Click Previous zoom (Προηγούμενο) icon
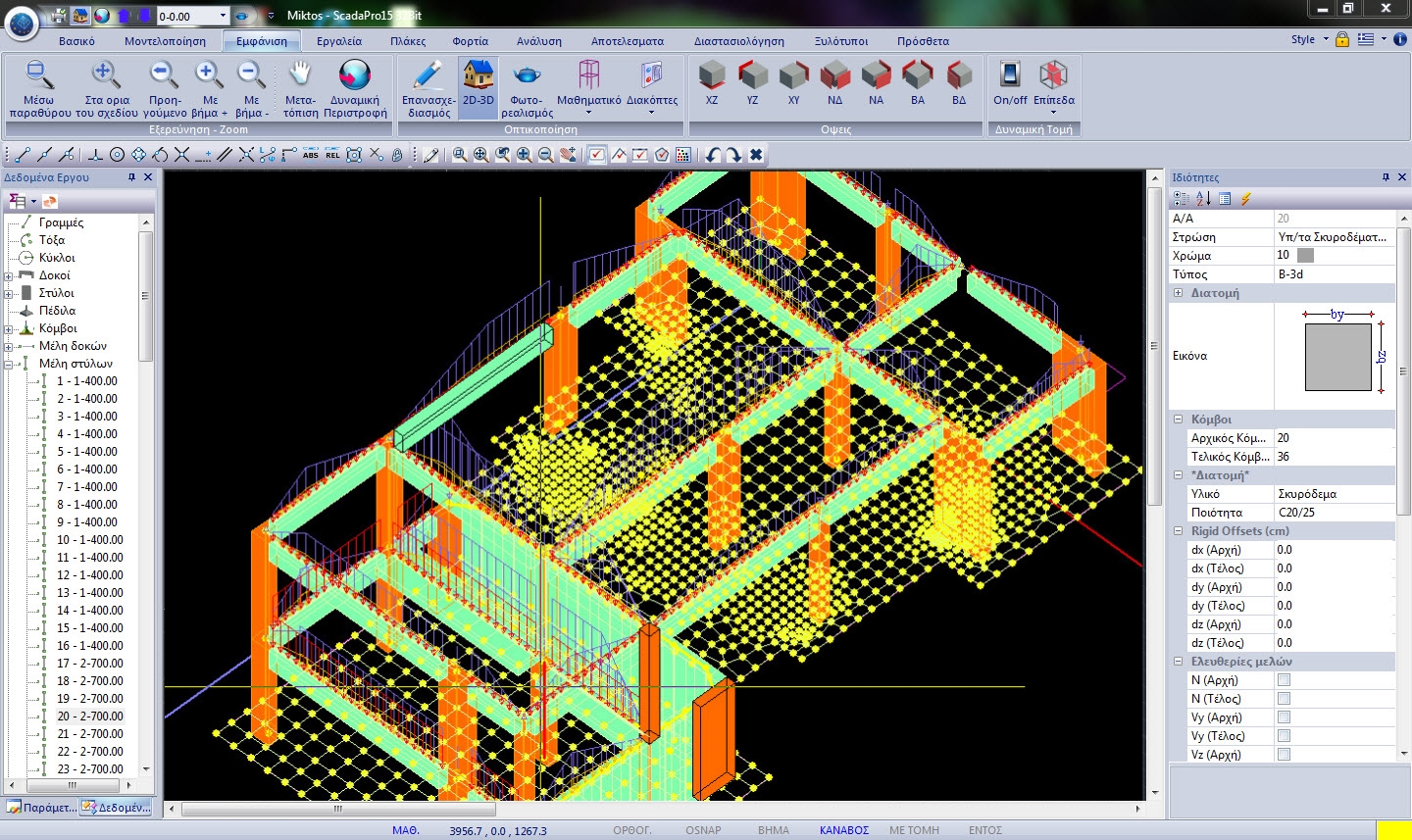 click(x=164, y=75)
